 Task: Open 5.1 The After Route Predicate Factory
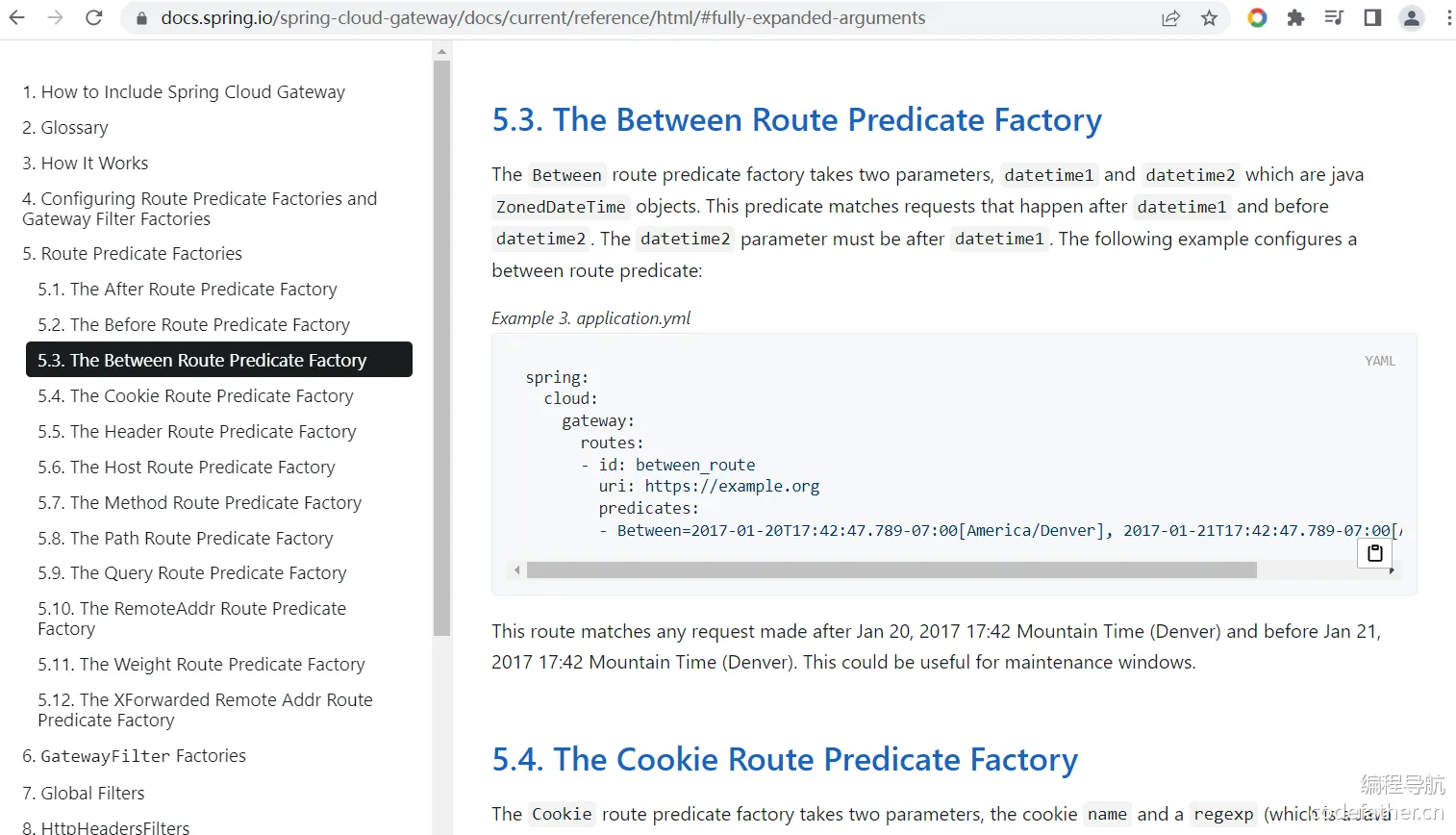[x=188, y=289]
